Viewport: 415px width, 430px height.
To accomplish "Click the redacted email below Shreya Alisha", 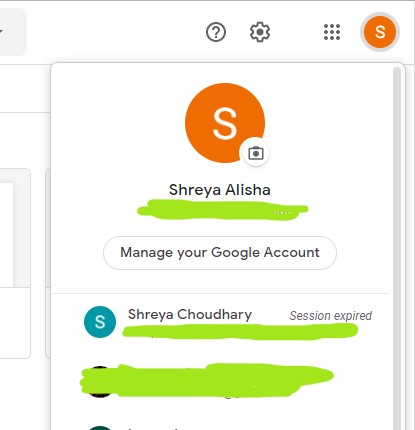I will tap(222, 210).
